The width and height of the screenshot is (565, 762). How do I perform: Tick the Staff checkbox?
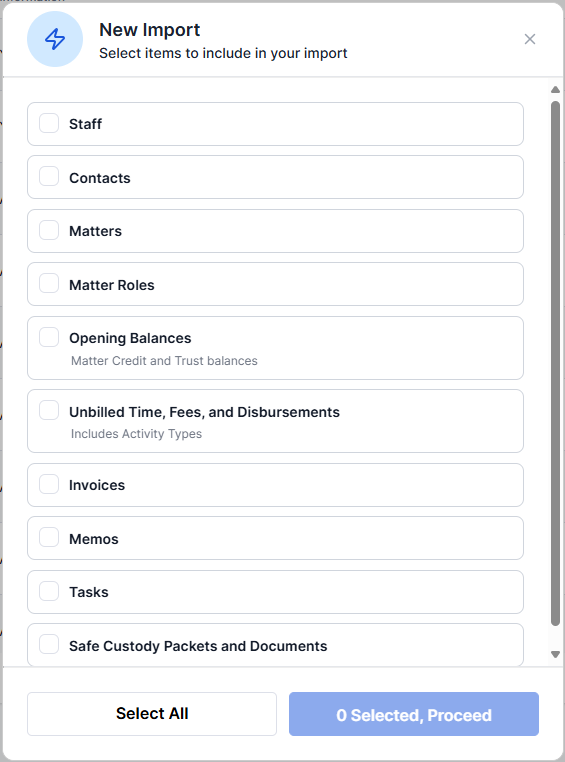[49, 123]
